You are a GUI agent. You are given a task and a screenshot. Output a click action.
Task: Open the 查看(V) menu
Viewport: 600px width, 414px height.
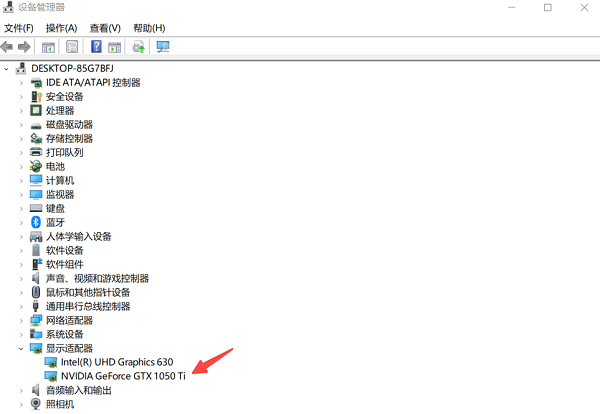(x=105, y=28)
